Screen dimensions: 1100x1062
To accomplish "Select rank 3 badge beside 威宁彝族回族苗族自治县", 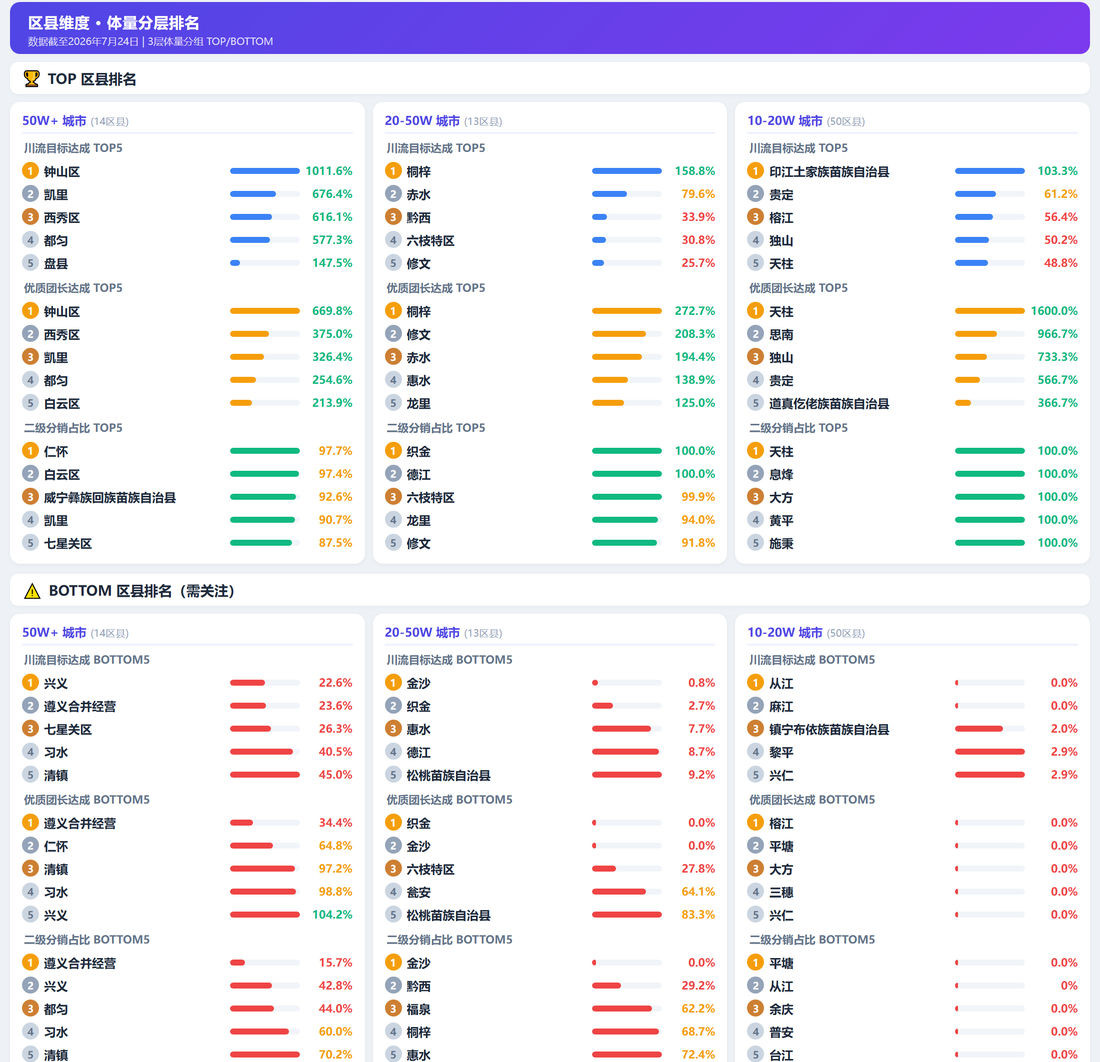I will (x=30, y=497).
